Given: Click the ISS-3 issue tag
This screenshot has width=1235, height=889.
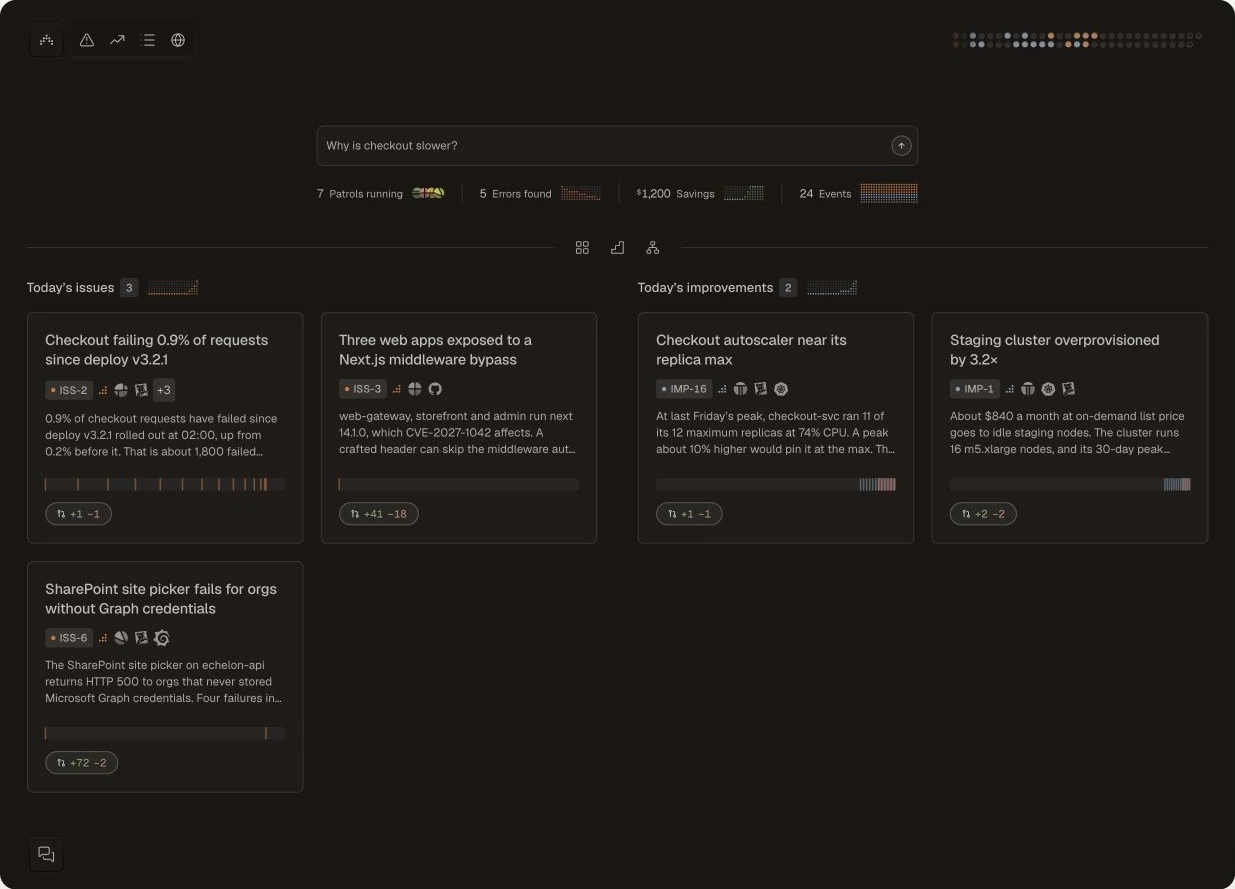Looking at the screenshot, I should click(x=363, y=389).
